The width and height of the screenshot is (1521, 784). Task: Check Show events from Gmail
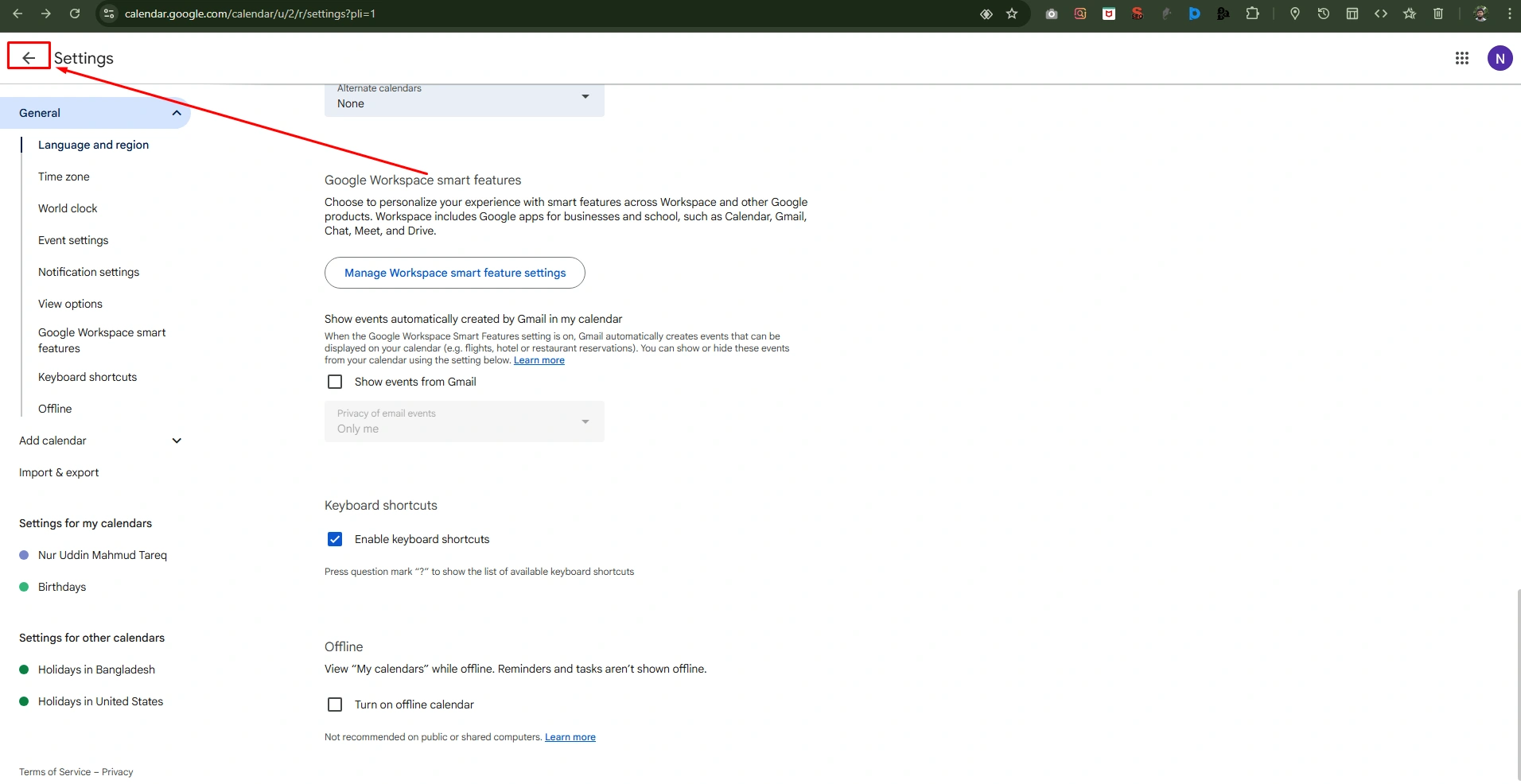click(335, 382)
